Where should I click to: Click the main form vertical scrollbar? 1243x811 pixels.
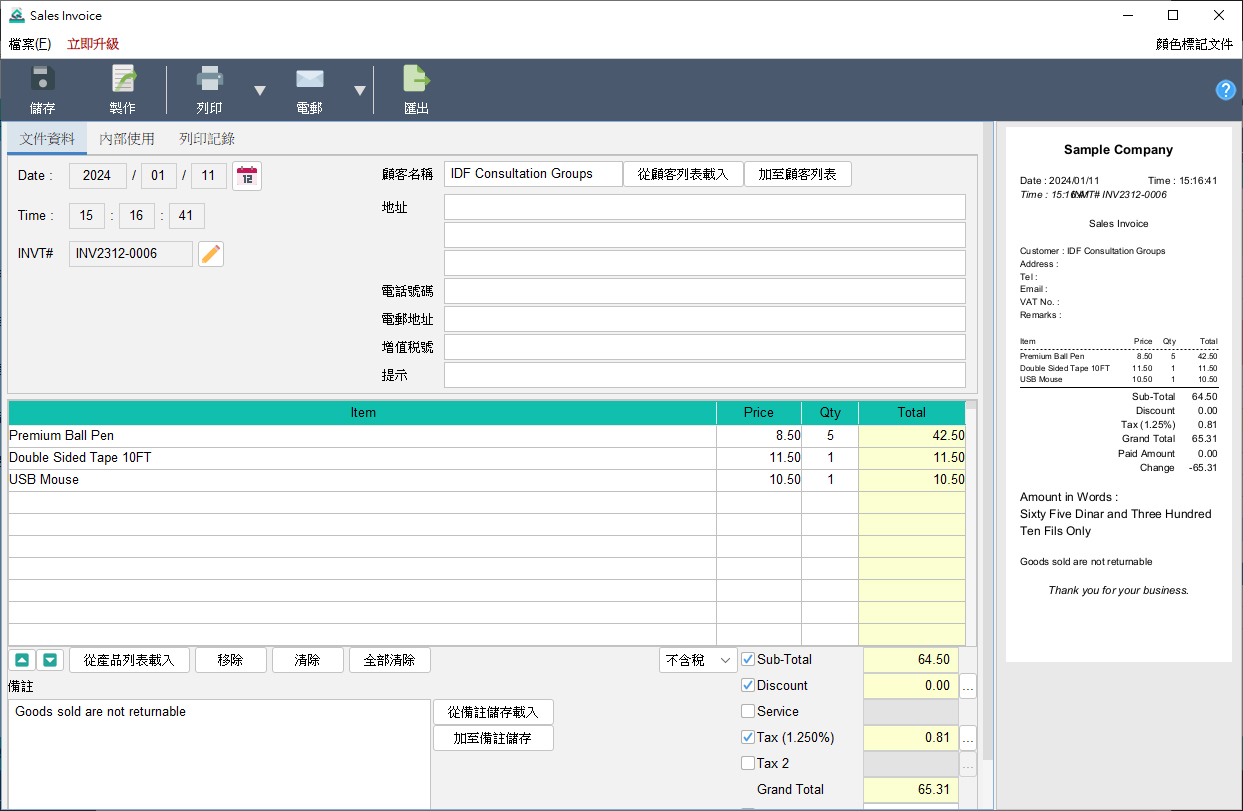pyautogui.click(x=987, y=440)
